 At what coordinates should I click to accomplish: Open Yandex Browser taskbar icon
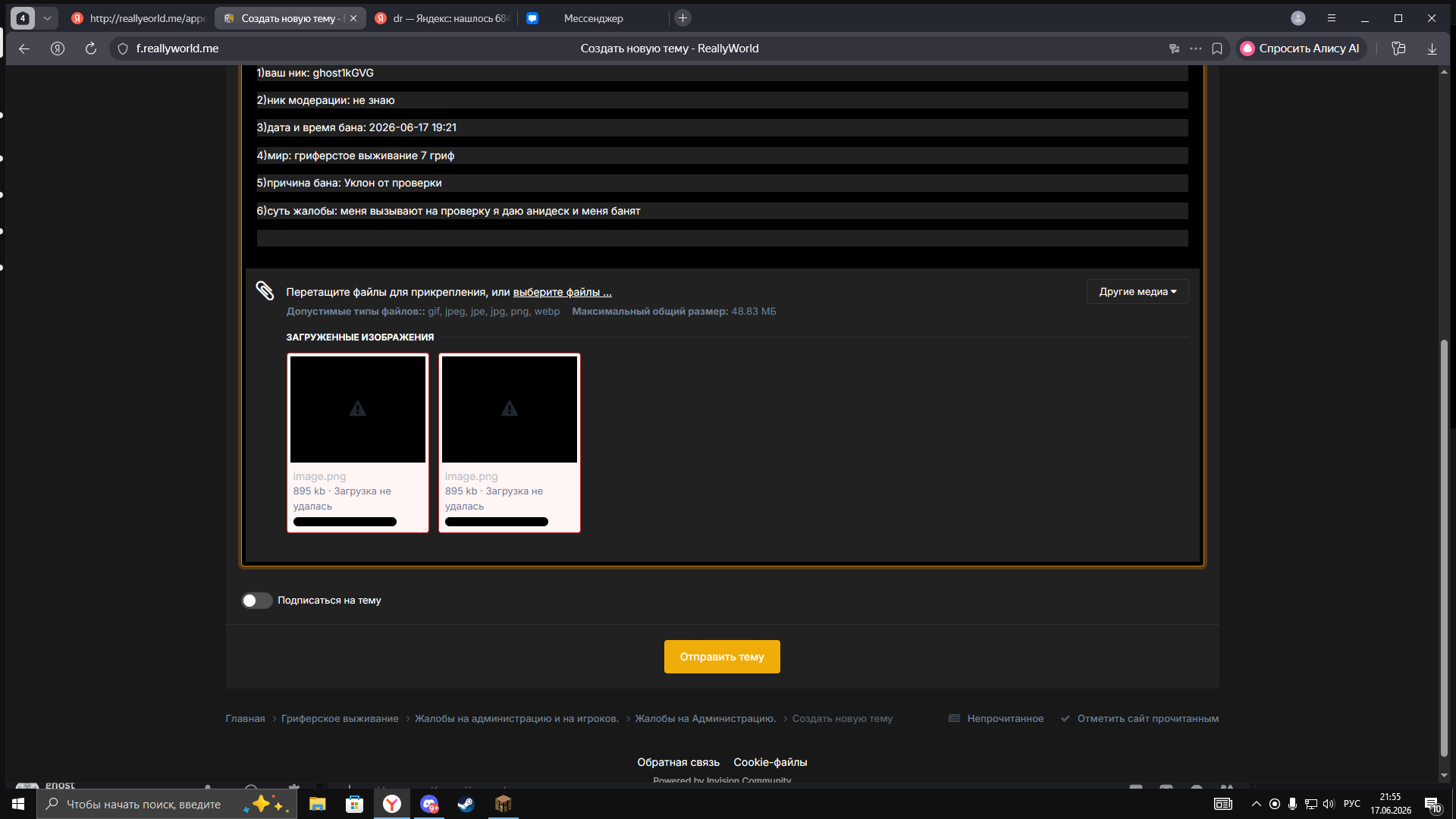click(392, 804)
